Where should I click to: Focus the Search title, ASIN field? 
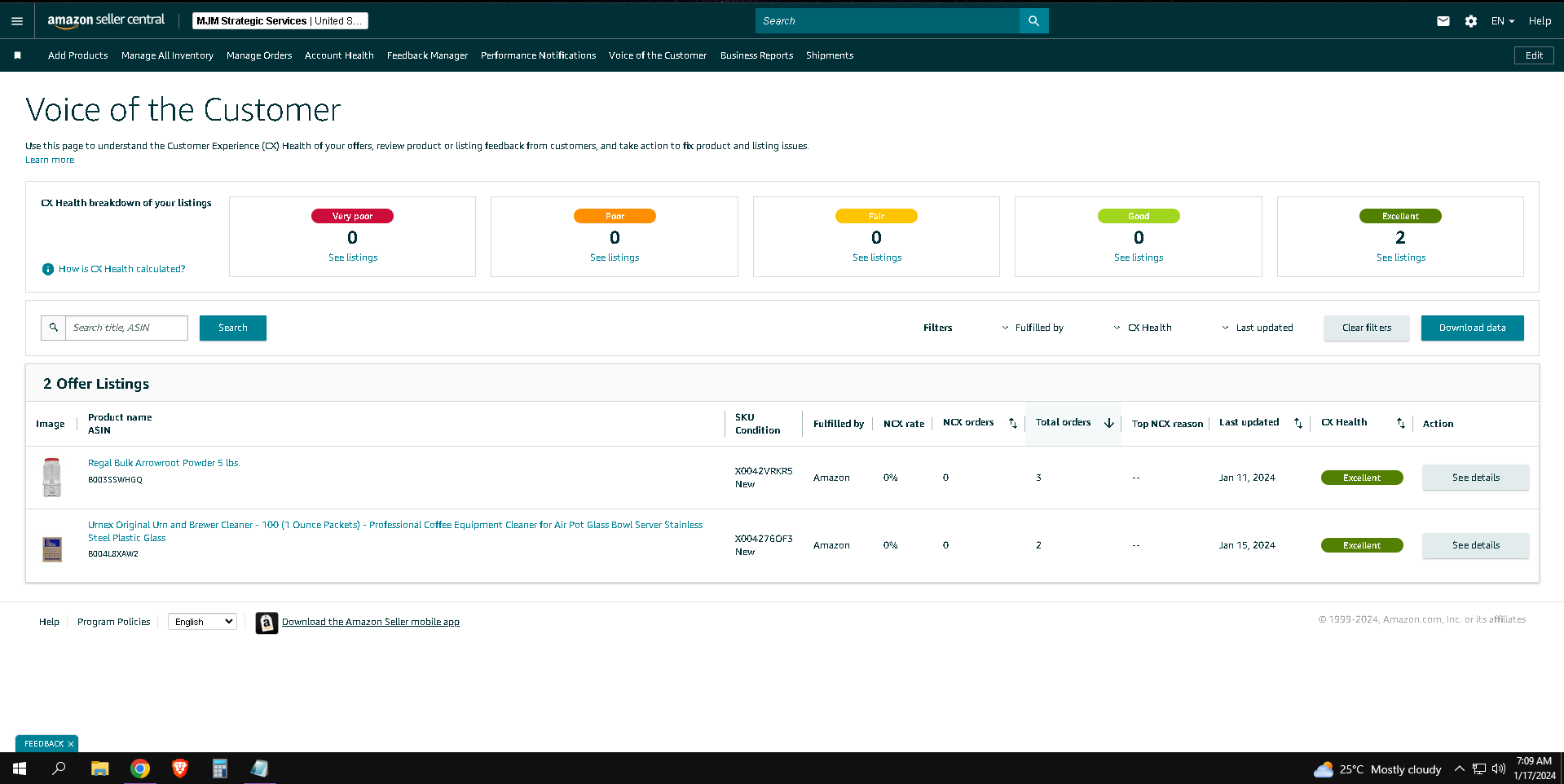[x=126, y=328]
